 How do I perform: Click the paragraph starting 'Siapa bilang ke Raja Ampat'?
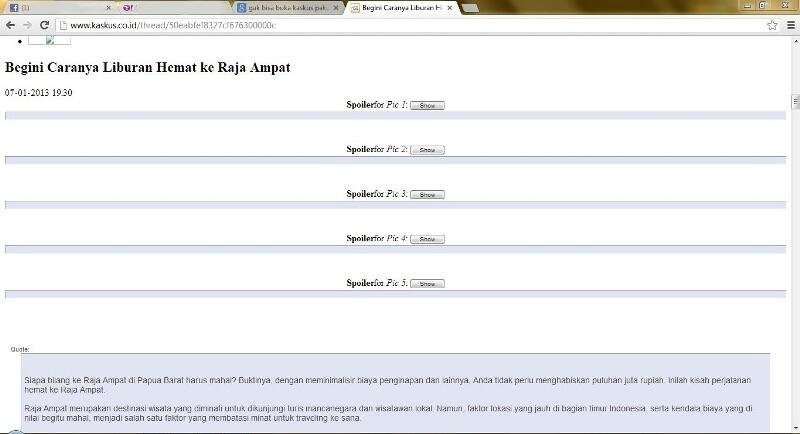pos(388,385)
